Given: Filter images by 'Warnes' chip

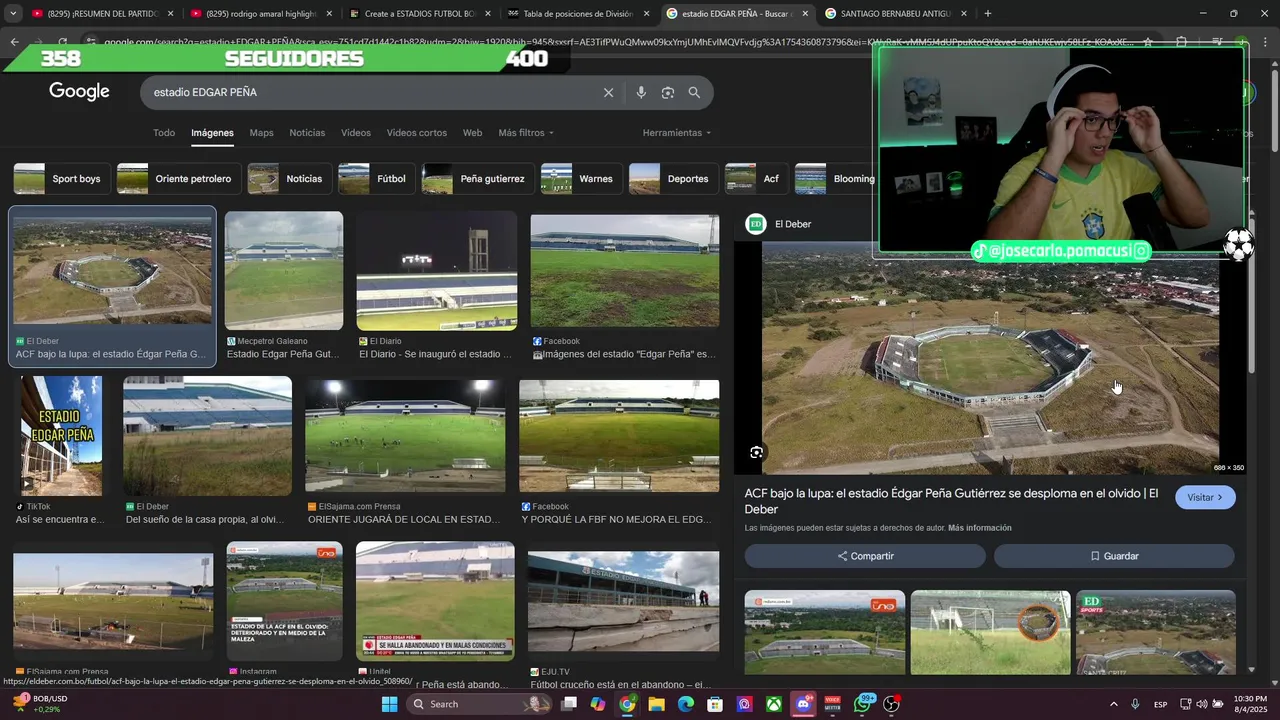Looking at the screenshot, I should [581, 179].
